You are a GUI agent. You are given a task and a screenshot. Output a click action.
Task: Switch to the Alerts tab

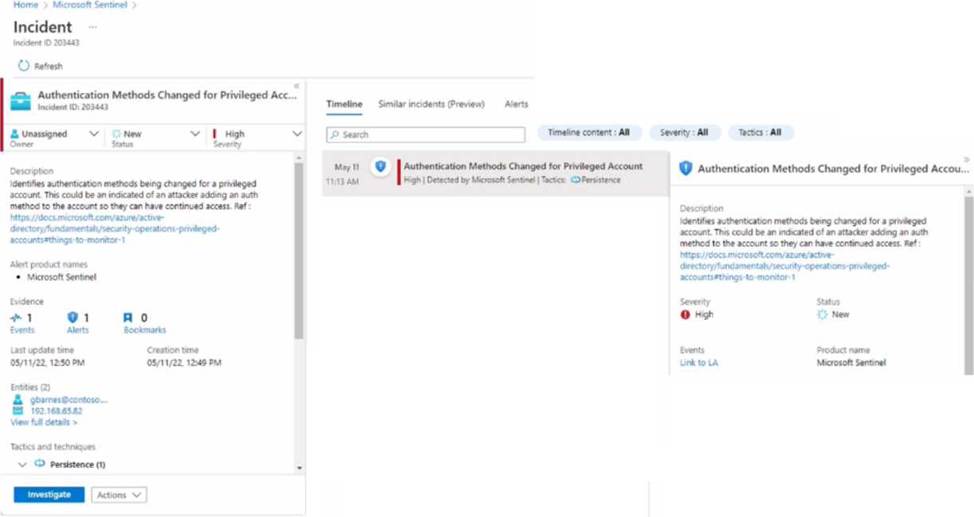516,104
